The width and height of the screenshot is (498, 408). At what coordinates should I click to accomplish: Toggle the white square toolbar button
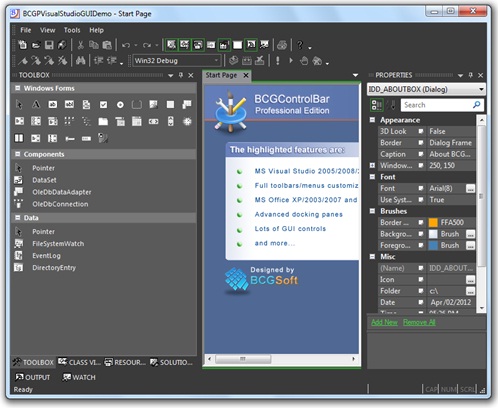coord(237,45)
